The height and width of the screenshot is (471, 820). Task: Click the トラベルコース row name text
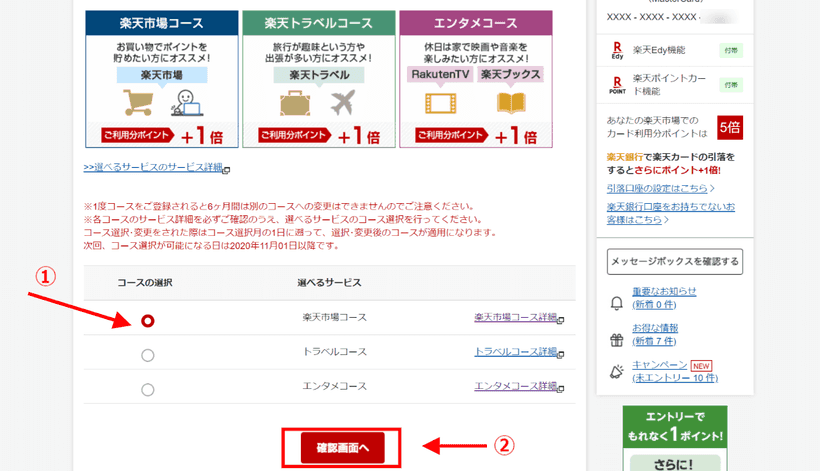[335, 352]
